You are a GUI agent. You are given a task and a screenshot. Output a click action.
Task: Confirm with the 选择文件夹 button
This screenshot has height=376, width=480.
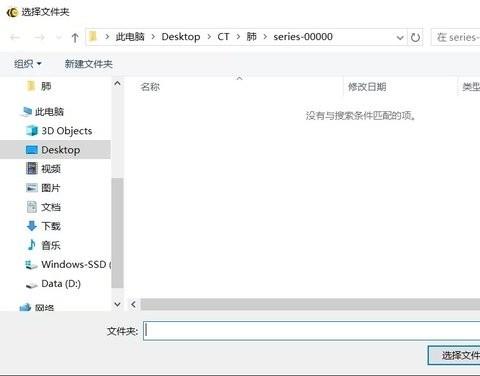(454, 355)
